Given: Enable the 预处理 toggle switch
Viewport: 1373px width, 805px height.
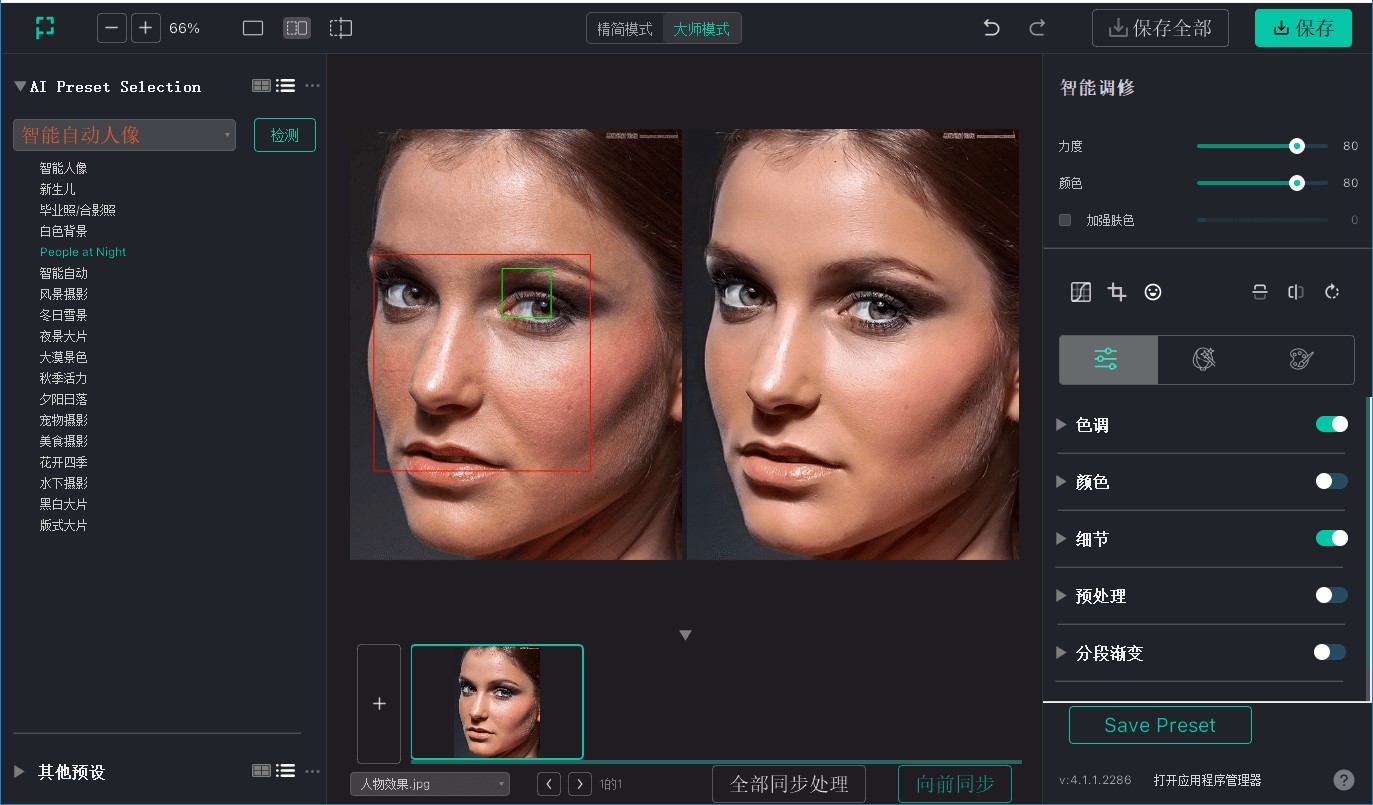Looking at the screenshot, I should click(1331, 595).
